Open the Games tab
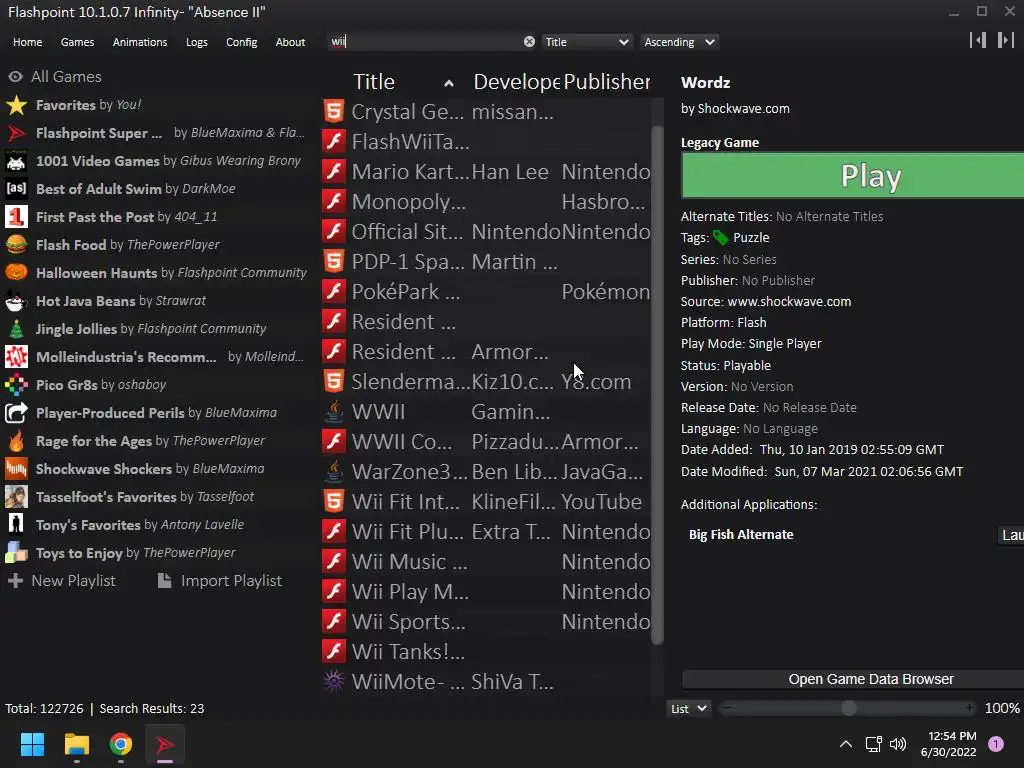The height and width of the screenshot is (768, 1024). coord(77,42)
